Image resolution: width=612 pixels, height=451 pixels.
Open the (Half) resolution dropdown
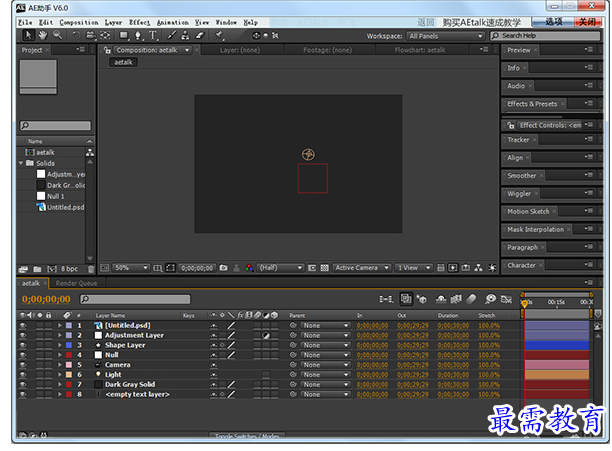click(281, 268)
